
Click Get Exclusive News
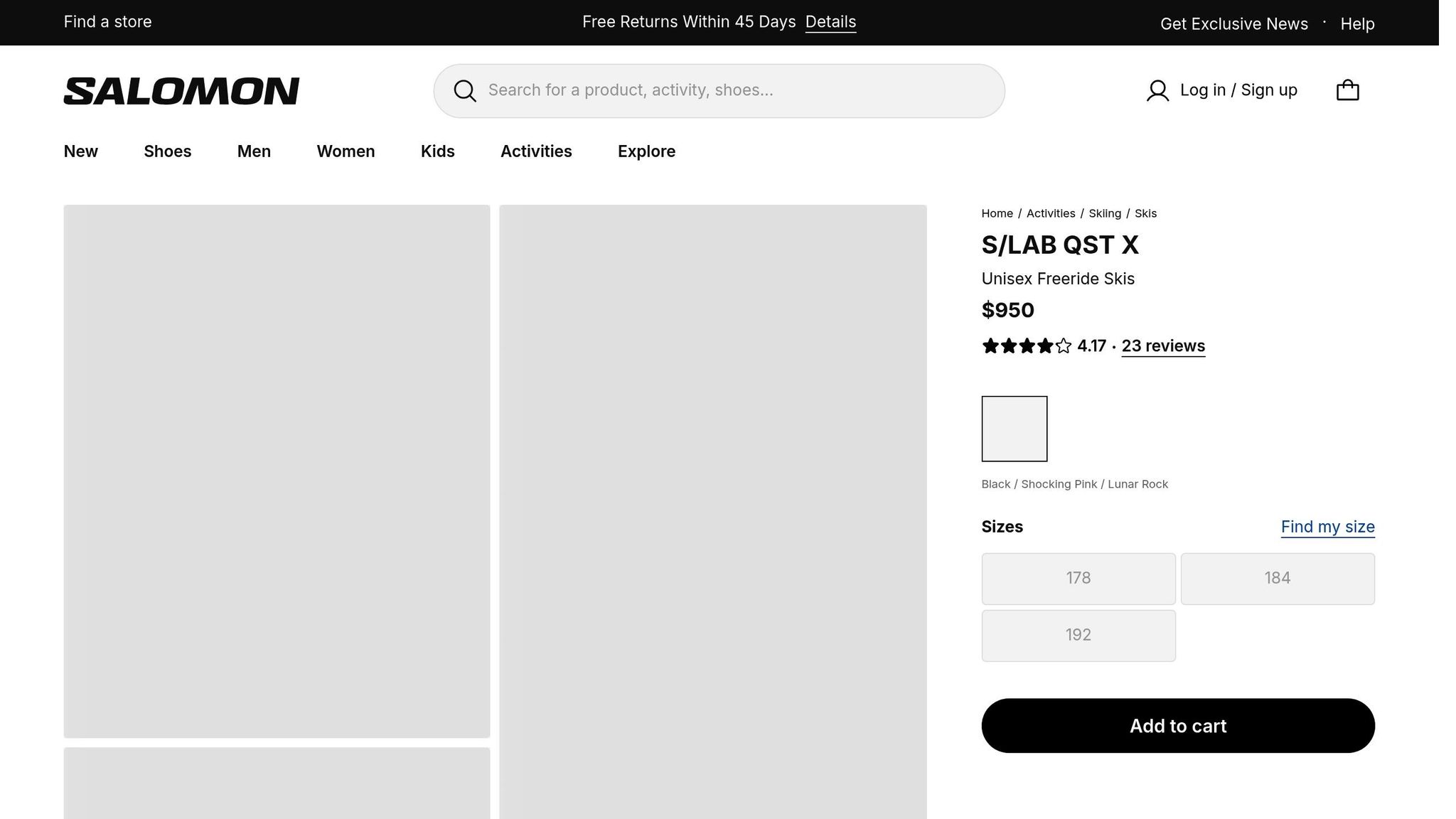(x=1233, y=24)
